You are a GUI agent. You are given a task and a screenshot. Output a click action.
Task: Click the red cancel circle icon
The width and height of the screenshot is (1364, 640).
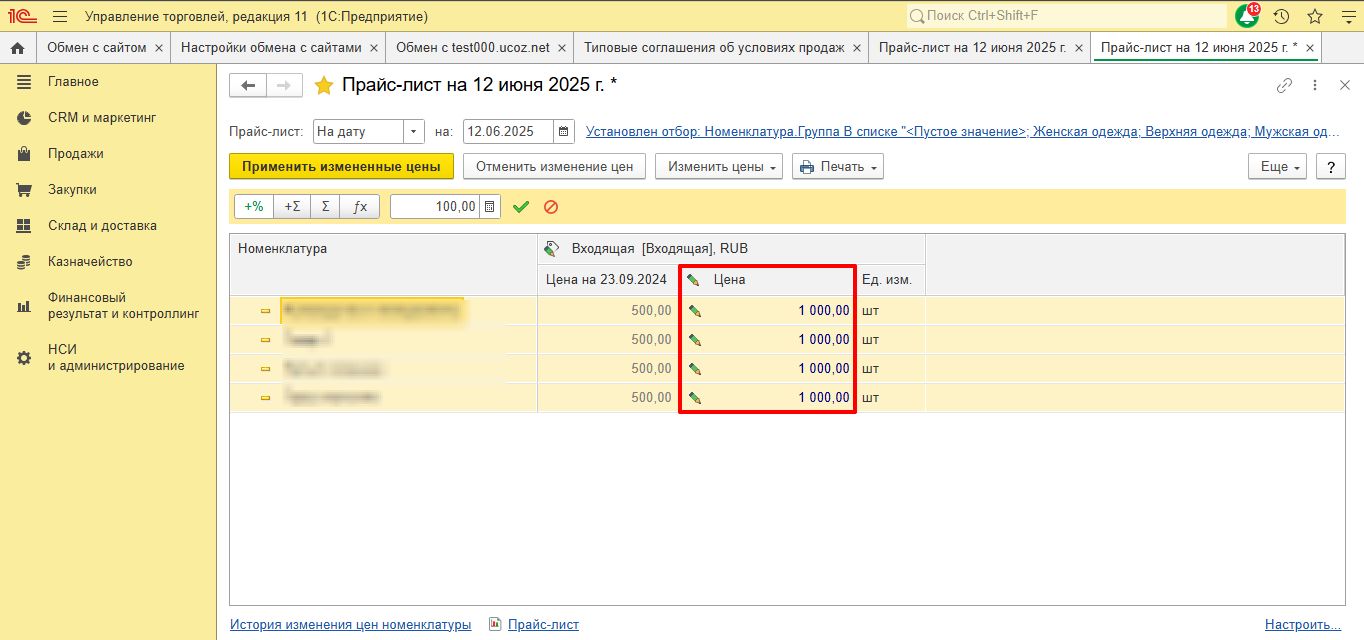550,207
